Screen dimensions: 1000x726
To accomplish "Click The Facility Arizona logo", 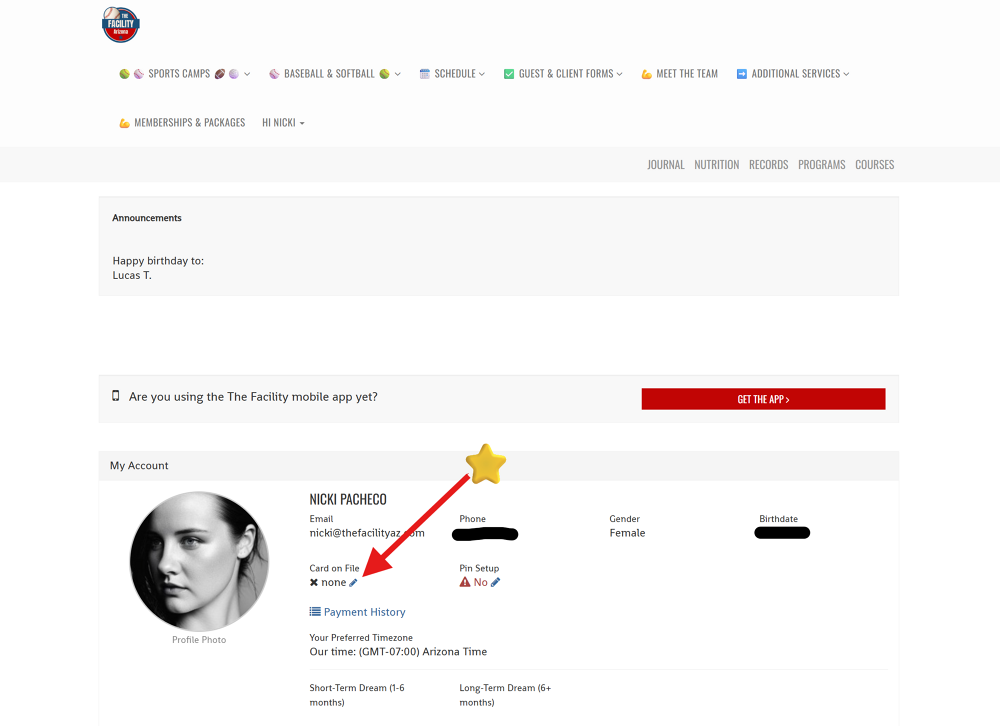I will tap(121, 24).
